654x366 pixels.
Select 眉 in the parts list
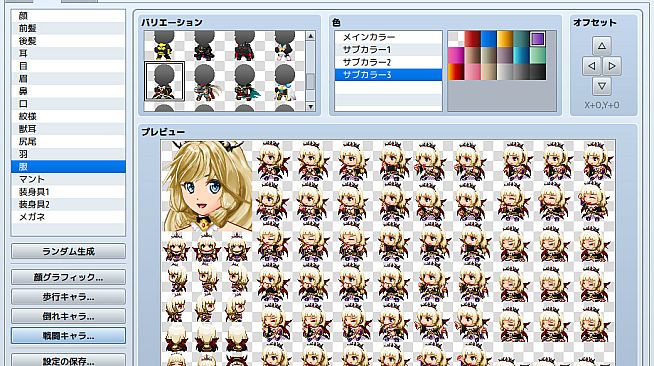click(x=68, y=78)
